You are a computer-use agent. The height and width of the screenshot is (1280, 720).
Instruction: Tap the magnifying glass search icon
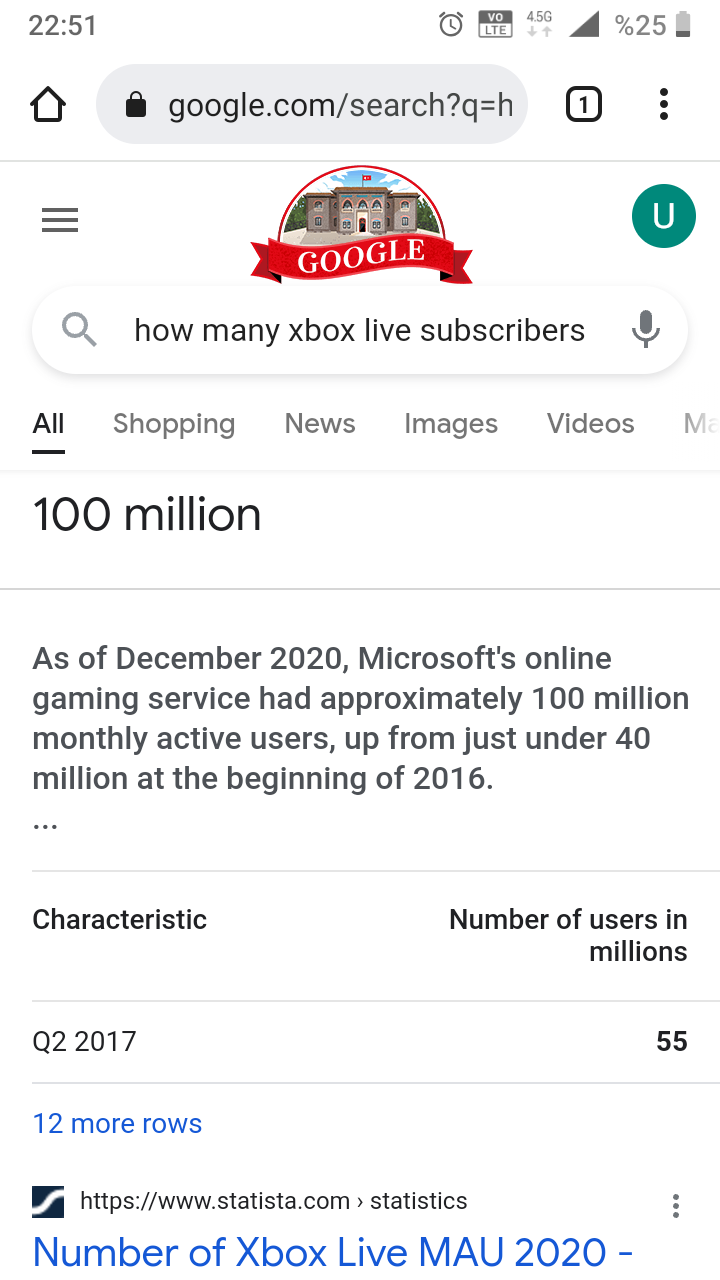[x=80, y=329]
